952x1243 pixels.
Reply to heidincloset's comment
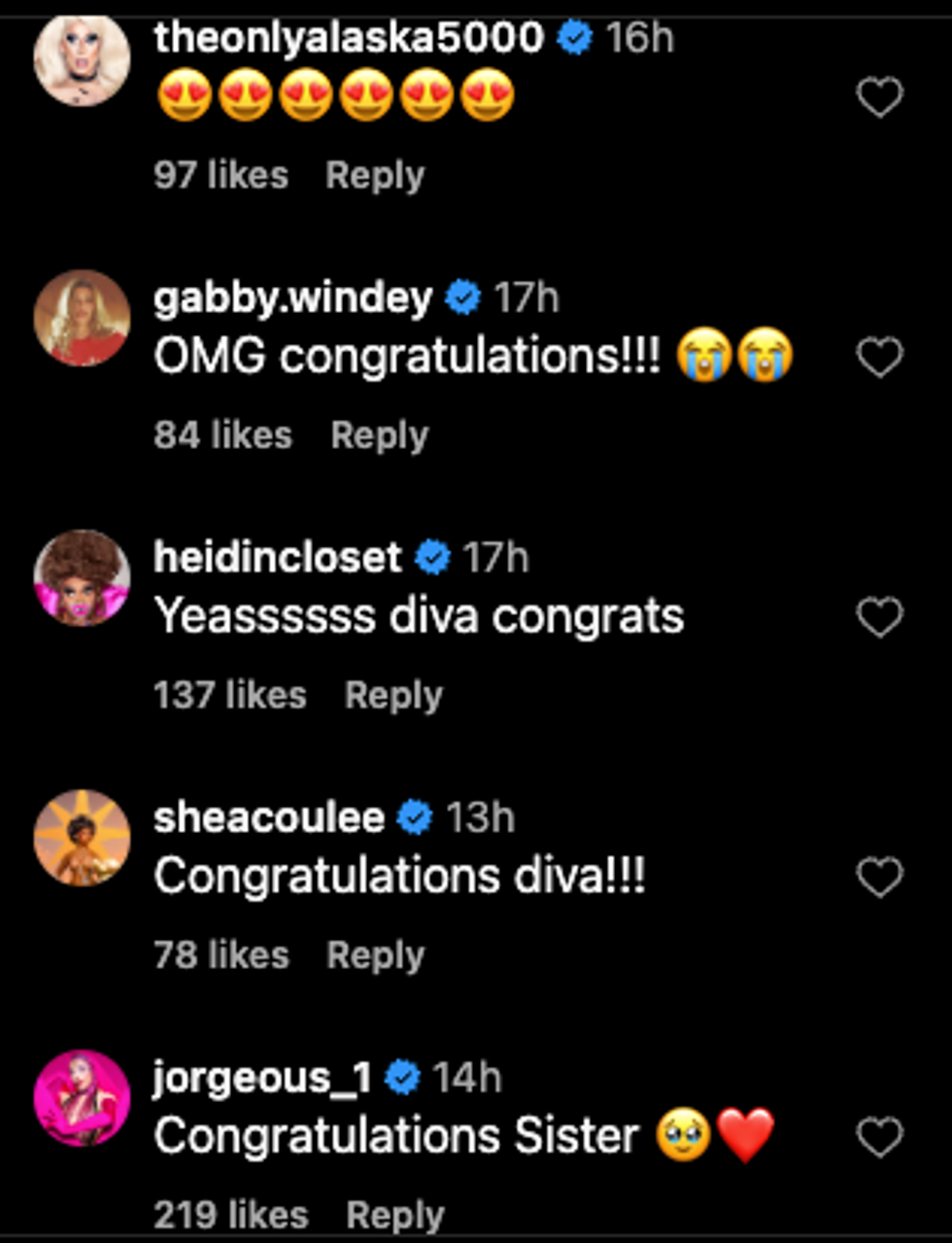tap(393, 696)
